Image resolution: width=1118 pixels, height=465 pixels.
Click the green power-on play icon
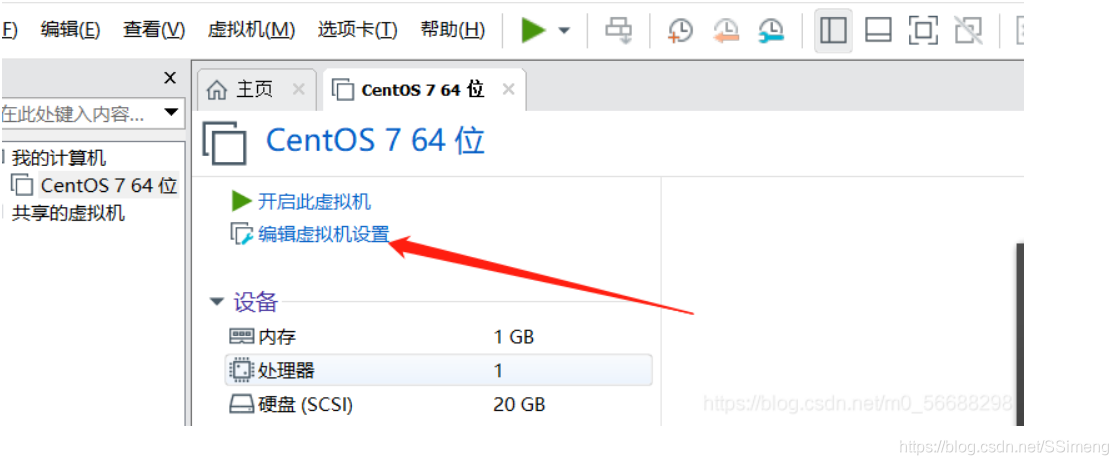coord(533,30)
